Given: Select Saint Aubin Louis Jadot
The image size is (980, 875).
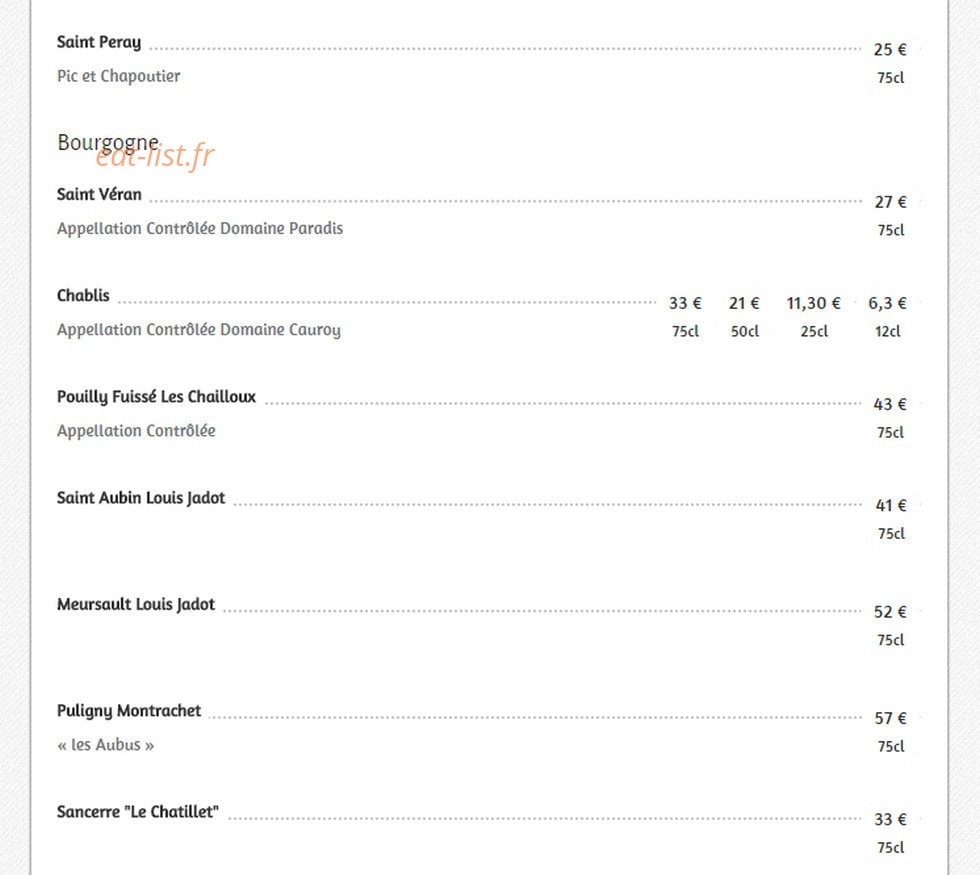Looking at the screenshot, I should pyautogui.click(x=141, y=498).
